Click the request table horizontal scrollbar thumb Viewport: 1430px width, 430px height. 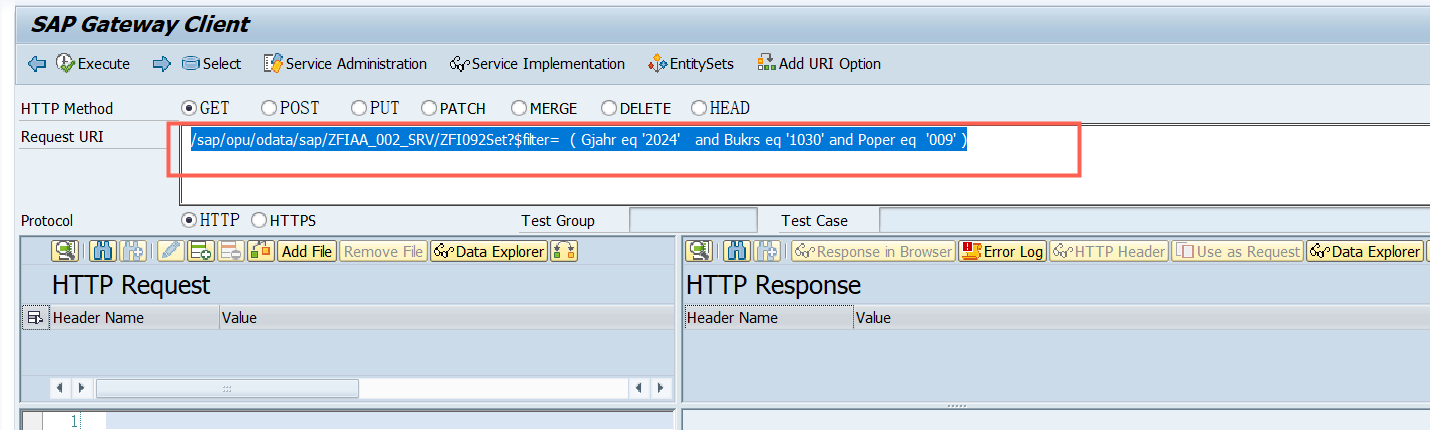228,386
